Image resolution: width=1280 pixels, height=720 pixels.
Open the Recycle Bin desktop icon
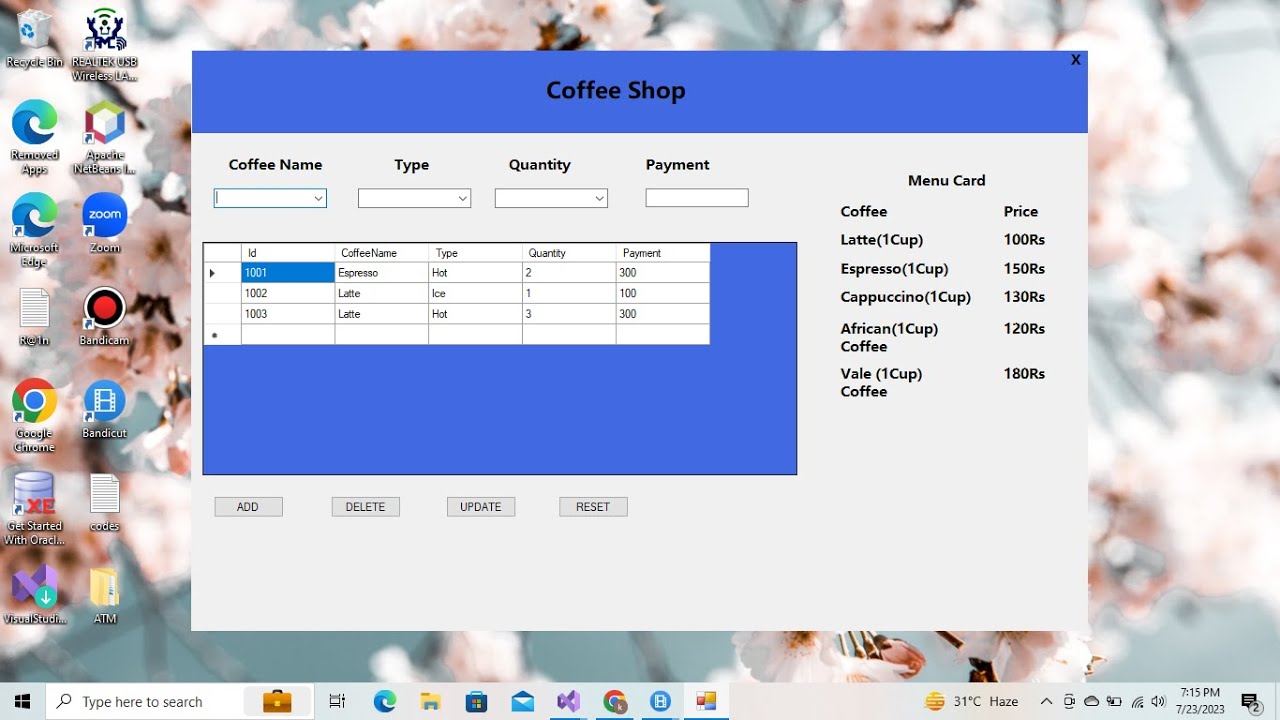coord(34,38)
